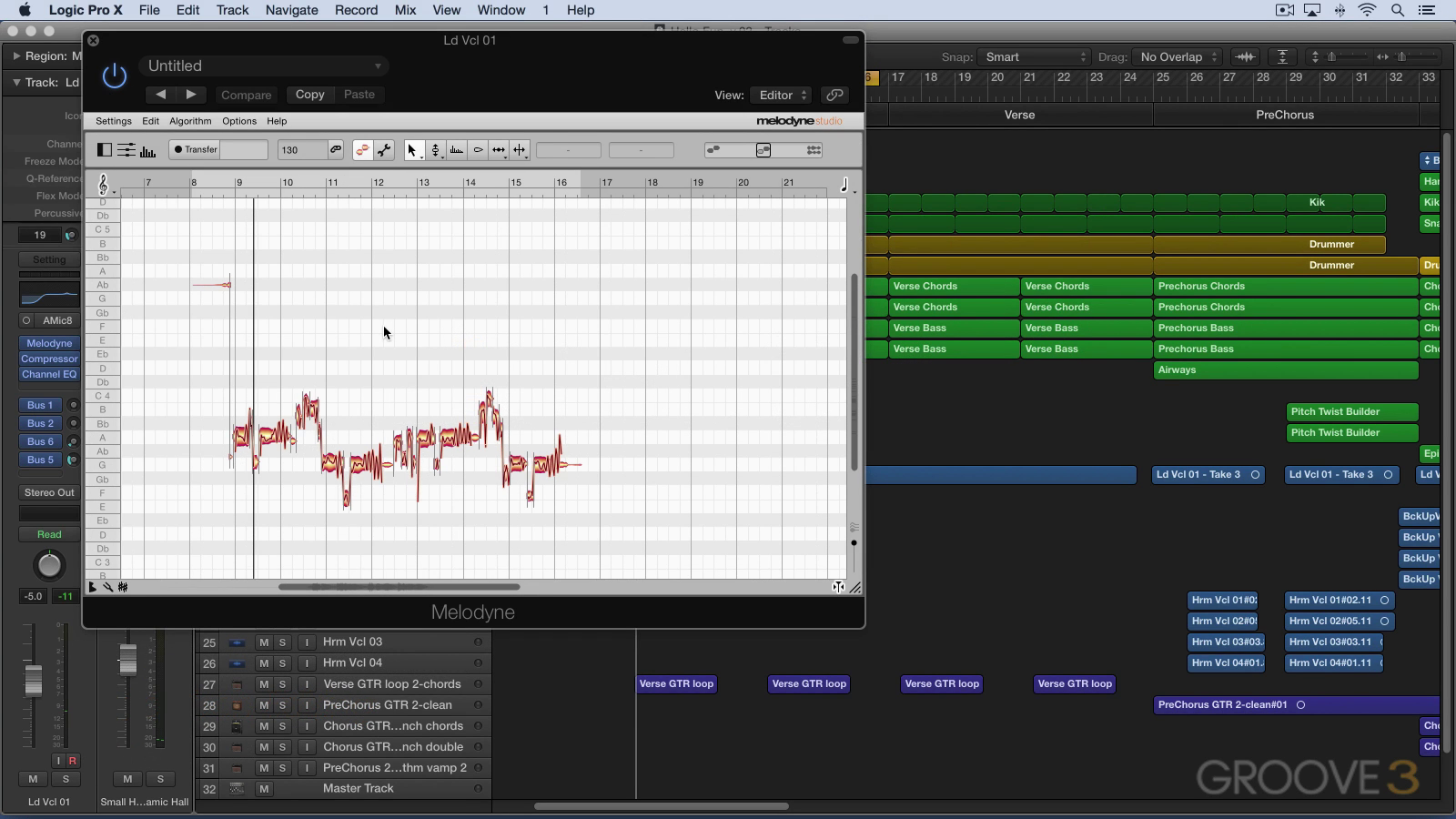Viewport: 1456px width, 819px height.
Task: Open the Snap Smart dropdown
Action: tap(1034, 56)
